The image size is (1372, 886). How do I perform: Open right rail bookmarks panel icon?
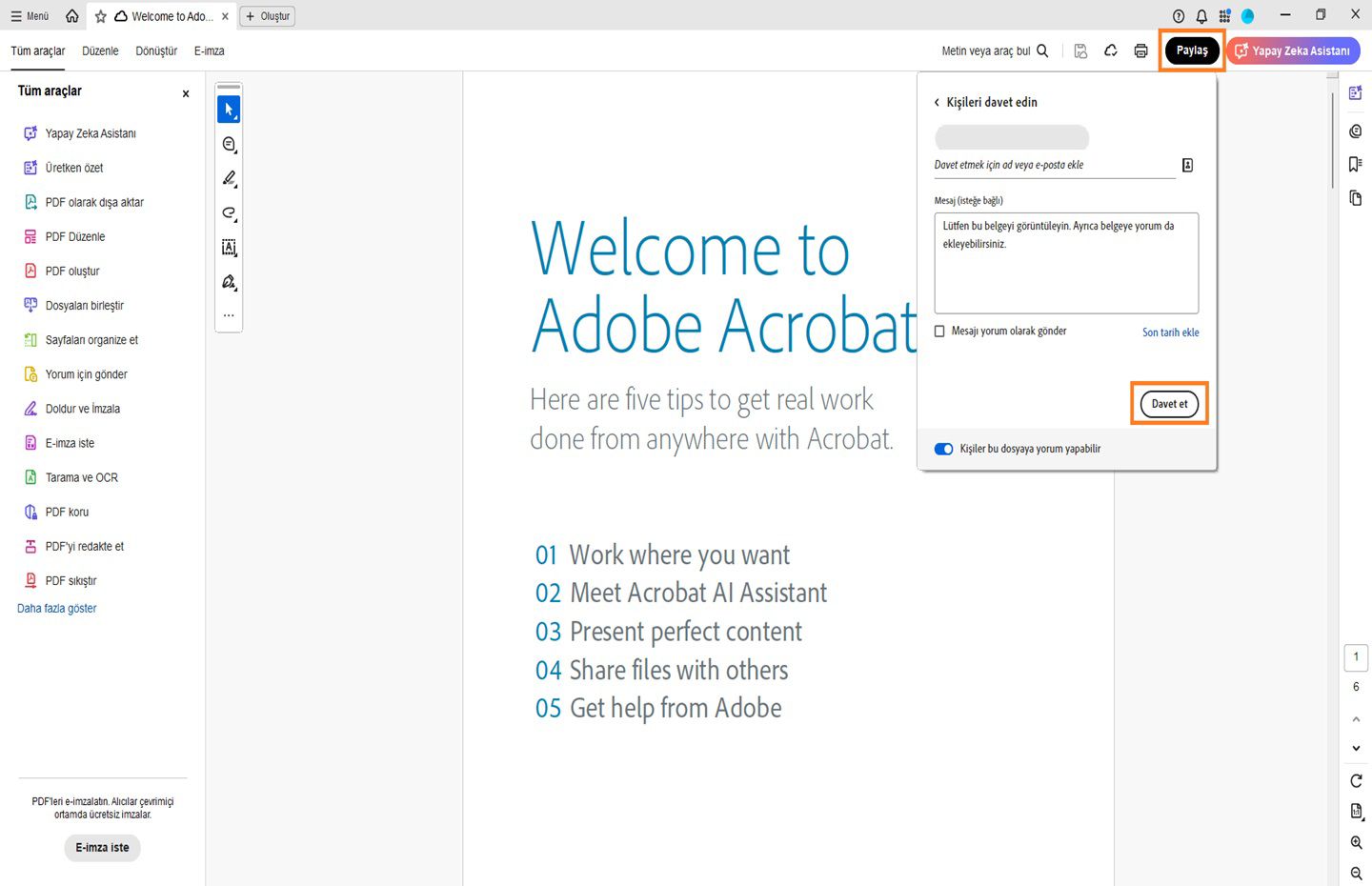pyautogui.click(x=1356, y=164)
